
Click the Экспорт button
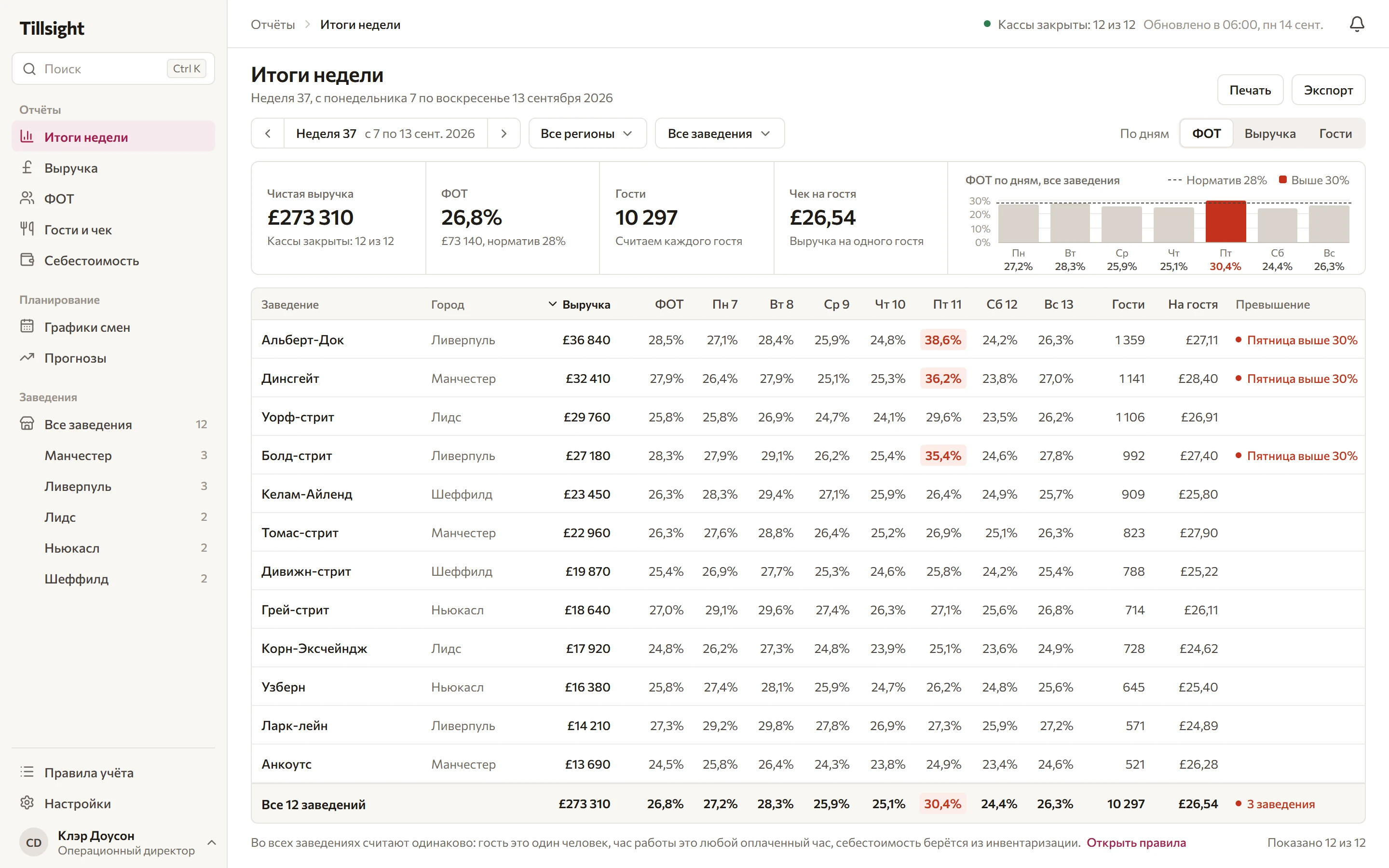[1328, 90]
